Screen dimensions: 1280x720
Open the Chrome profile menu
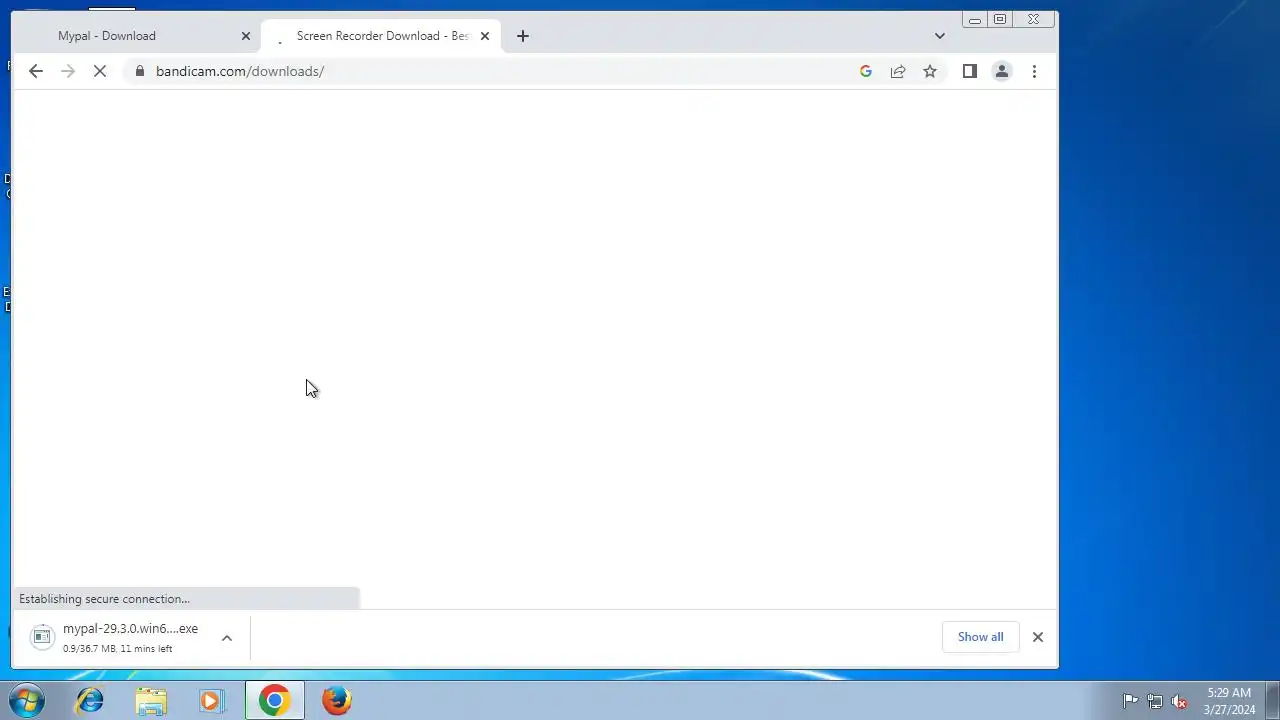coord(1001,71)
